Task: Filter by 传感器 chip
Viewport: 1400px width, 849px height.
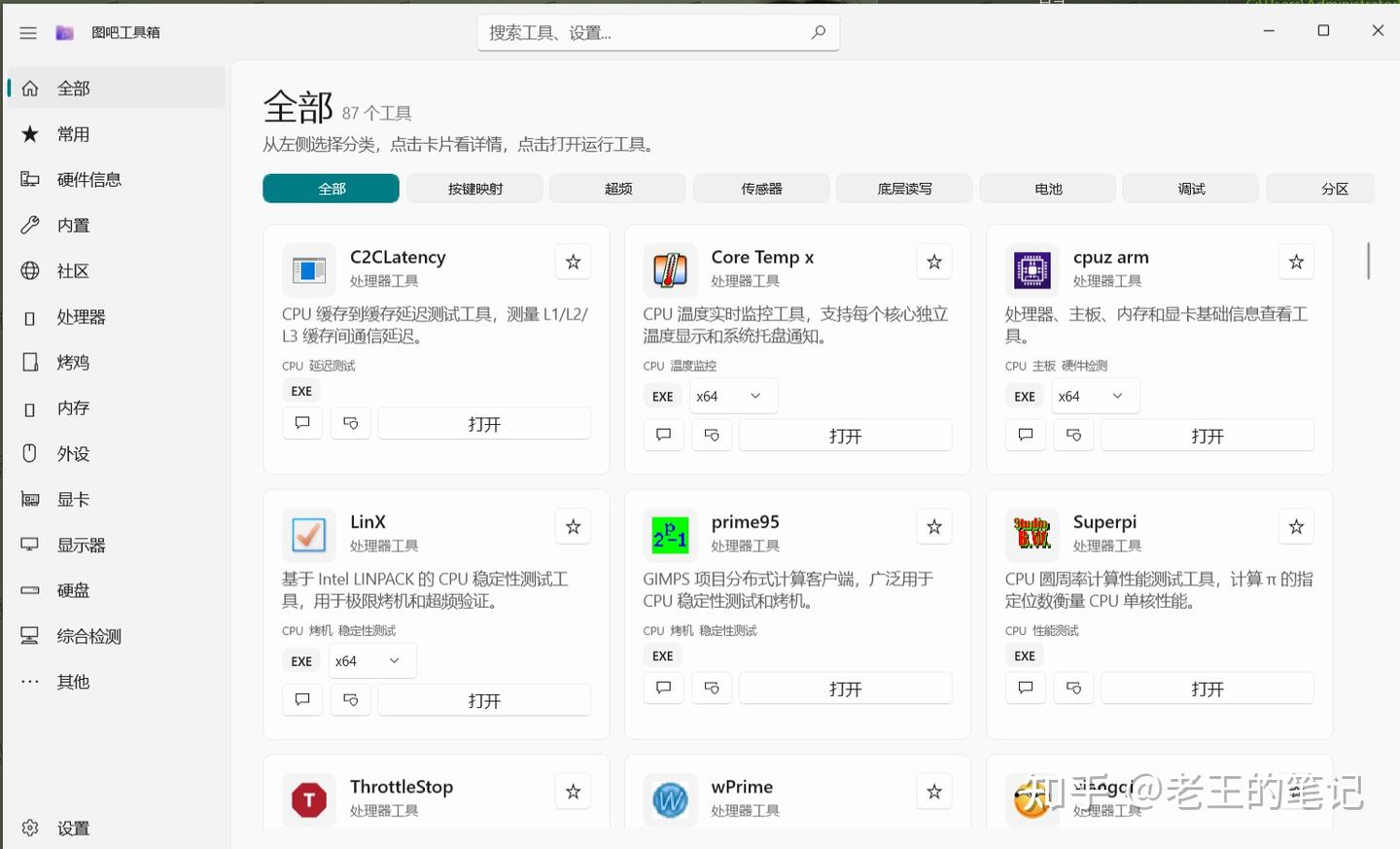Action: tap(761, 189)
